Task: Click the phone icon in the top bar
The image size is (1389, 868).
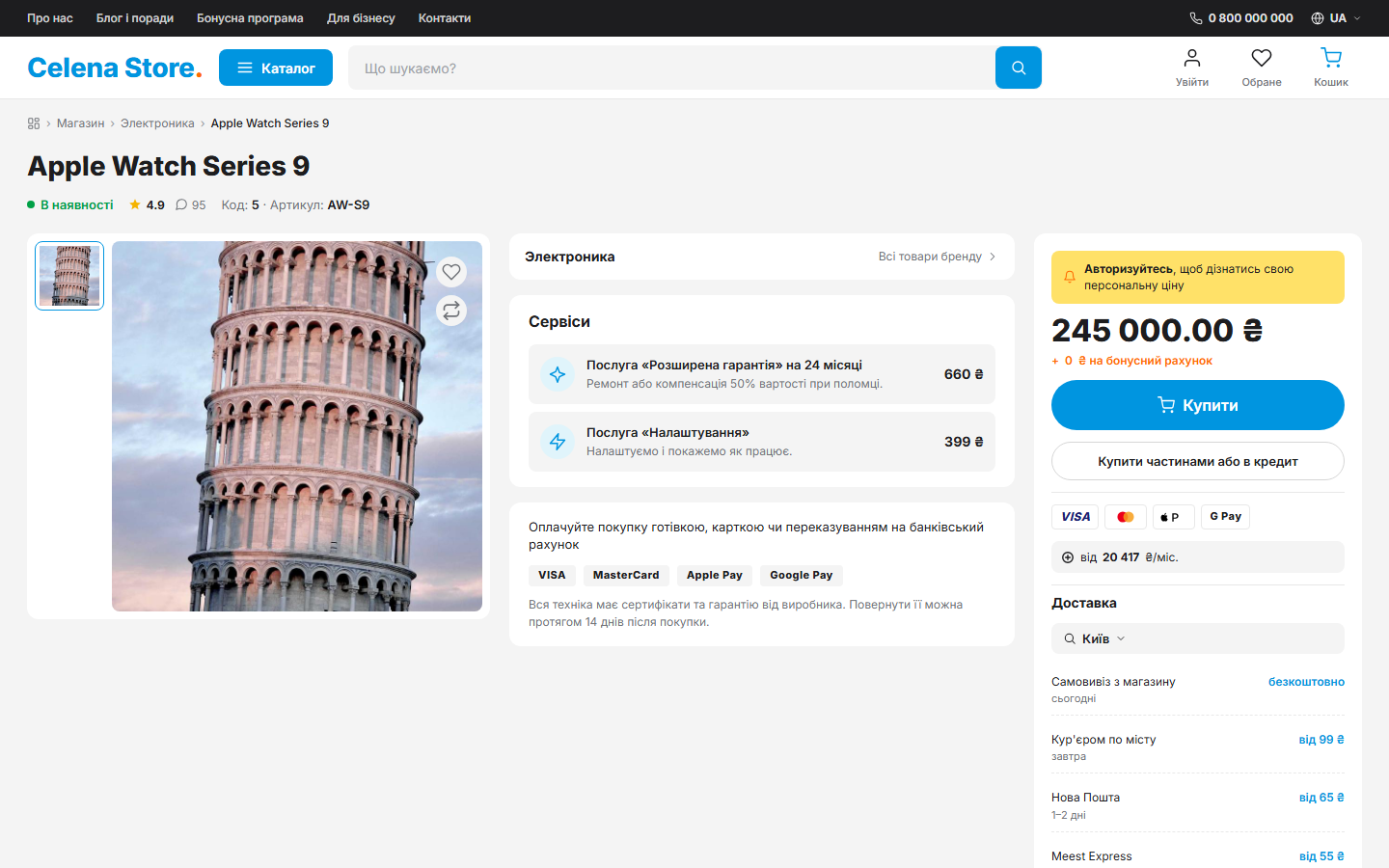Action: (x=1196, y=18)
